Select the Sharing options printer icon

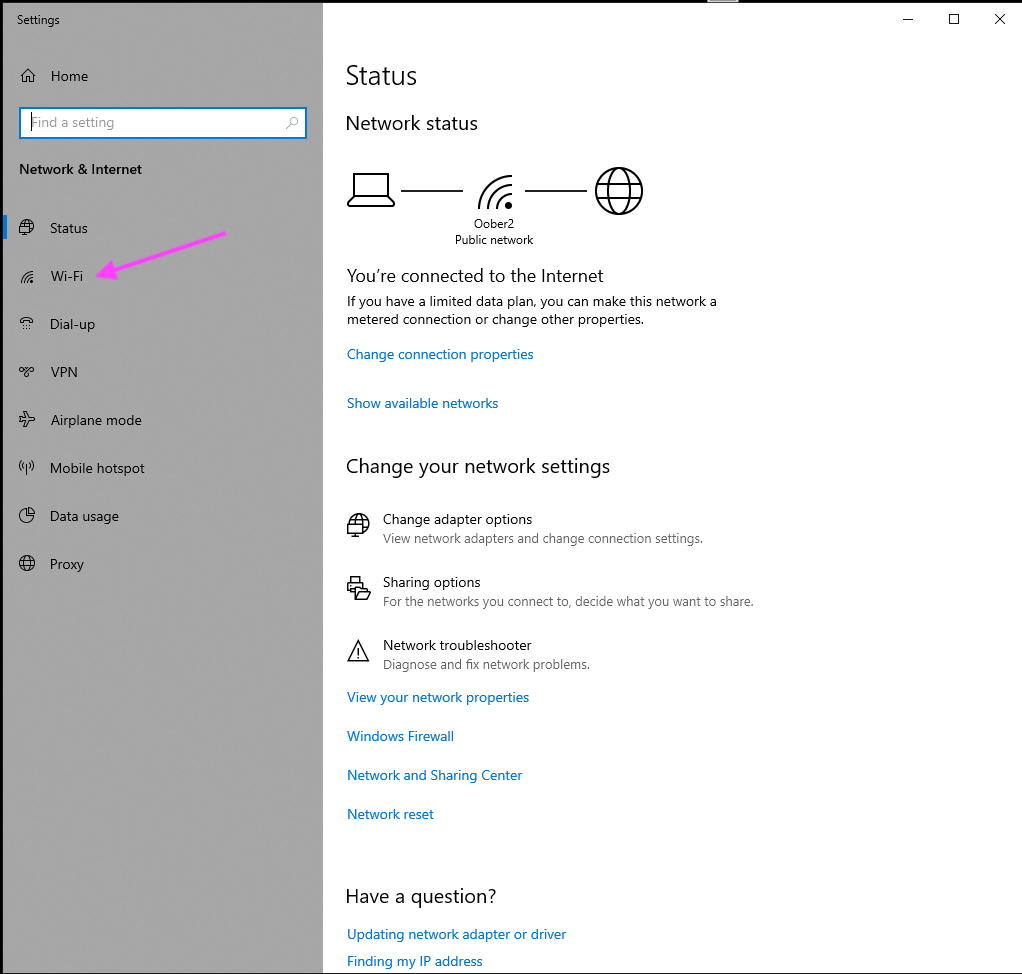click(358, 588)
